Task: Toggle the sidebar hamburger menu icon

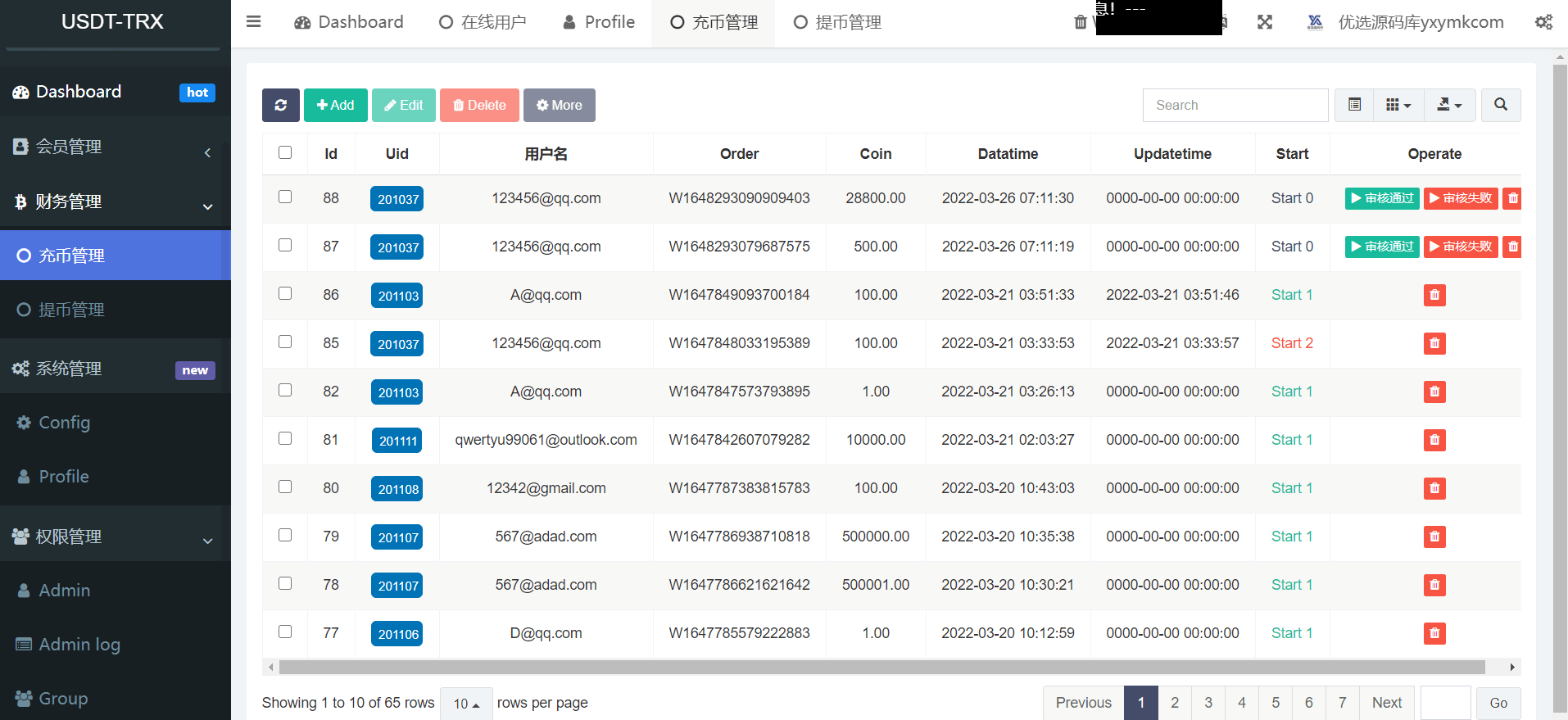Action: 253,22
